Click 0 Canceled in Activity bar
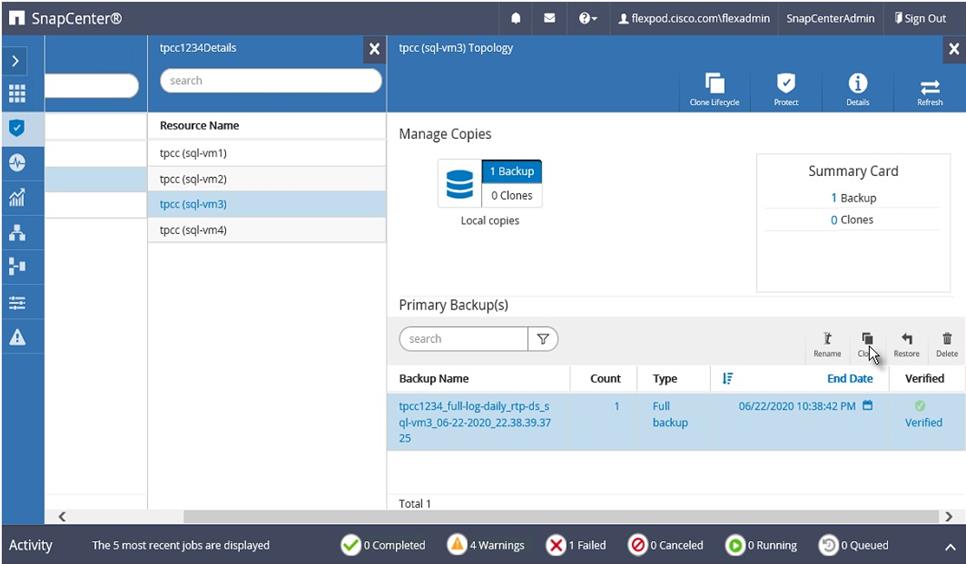966x564 pixels. (665, 545)
